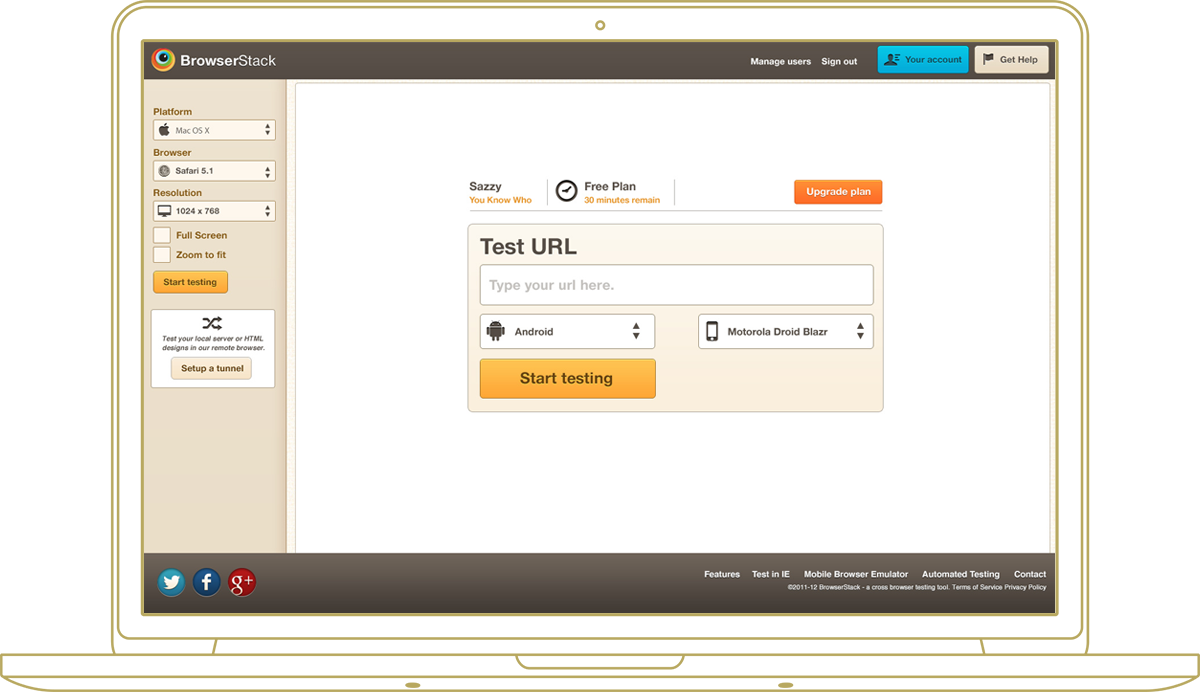Open the Google Plus social icon

242,582
